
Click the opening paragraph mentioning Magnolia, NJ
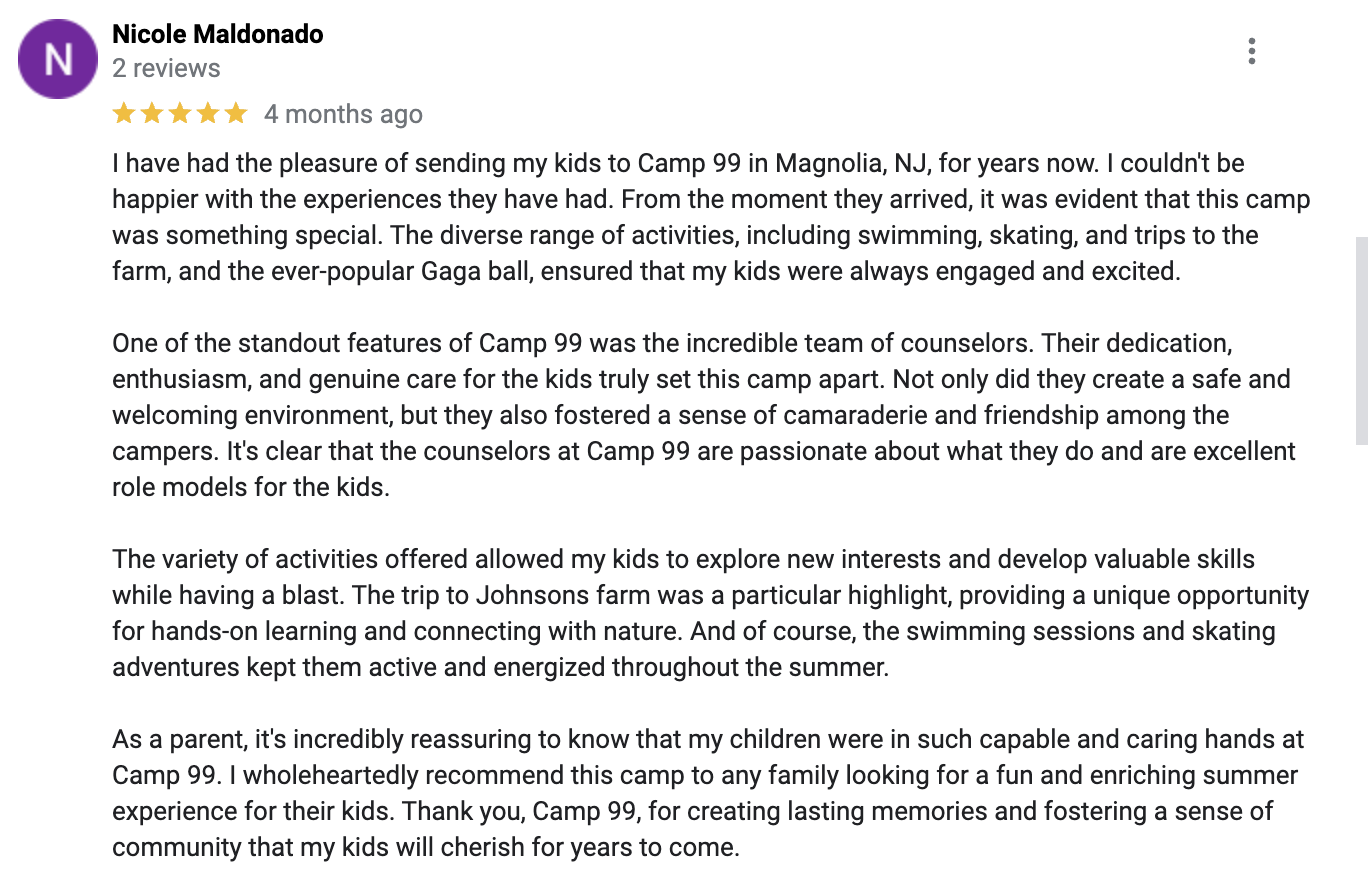[x=711, y=217]
